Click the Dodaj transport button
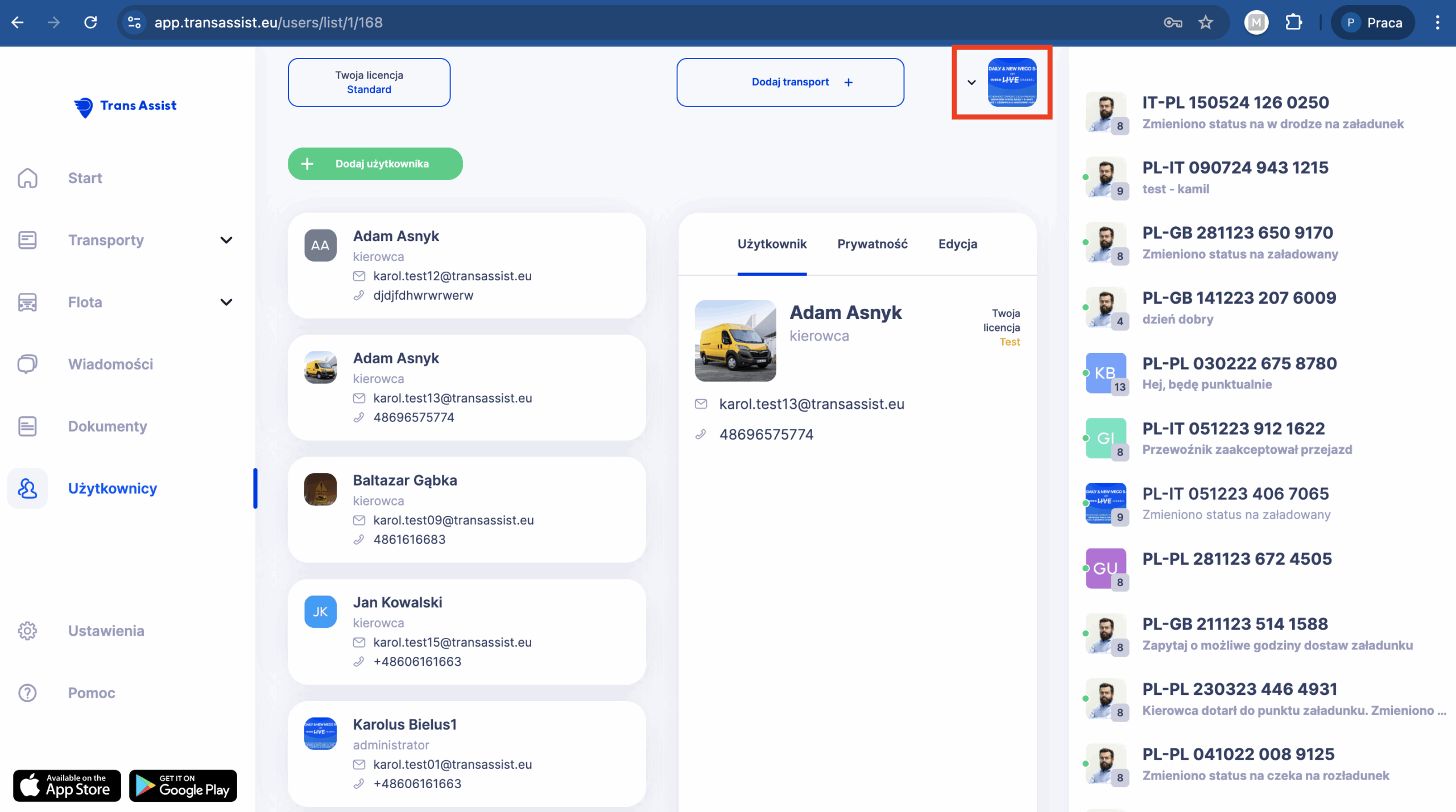 click(790, 82)
